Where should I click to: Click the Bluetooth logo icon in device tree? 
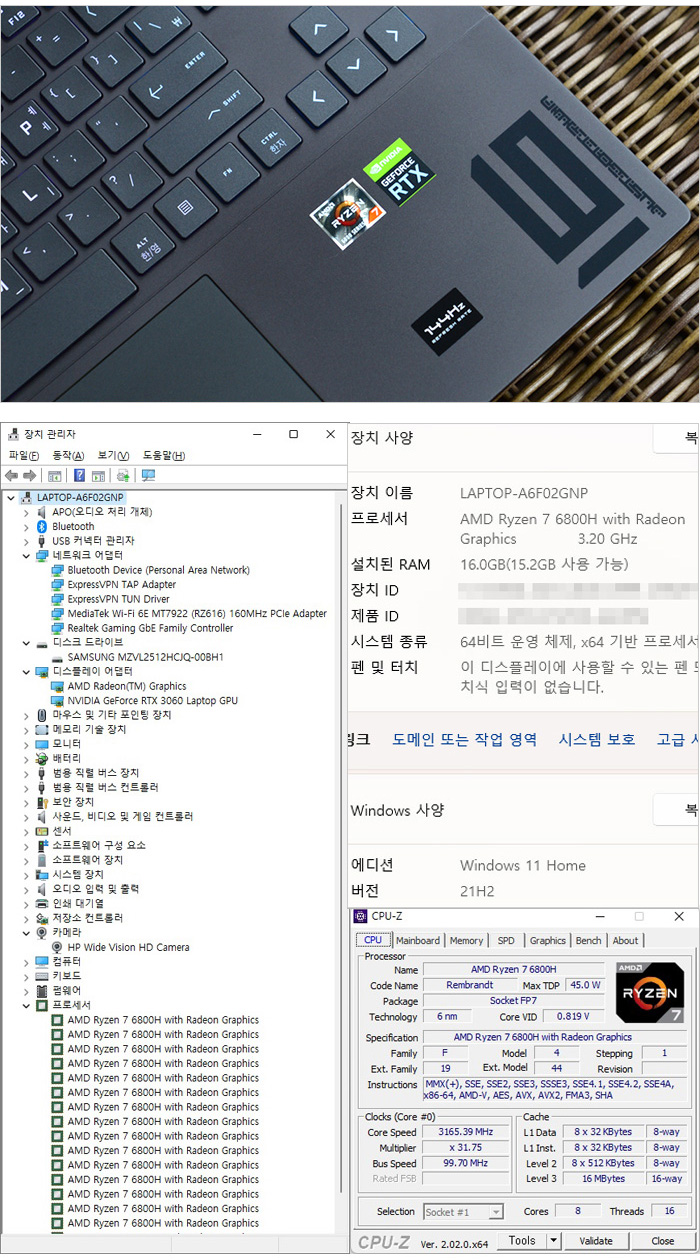click(42, 526)
